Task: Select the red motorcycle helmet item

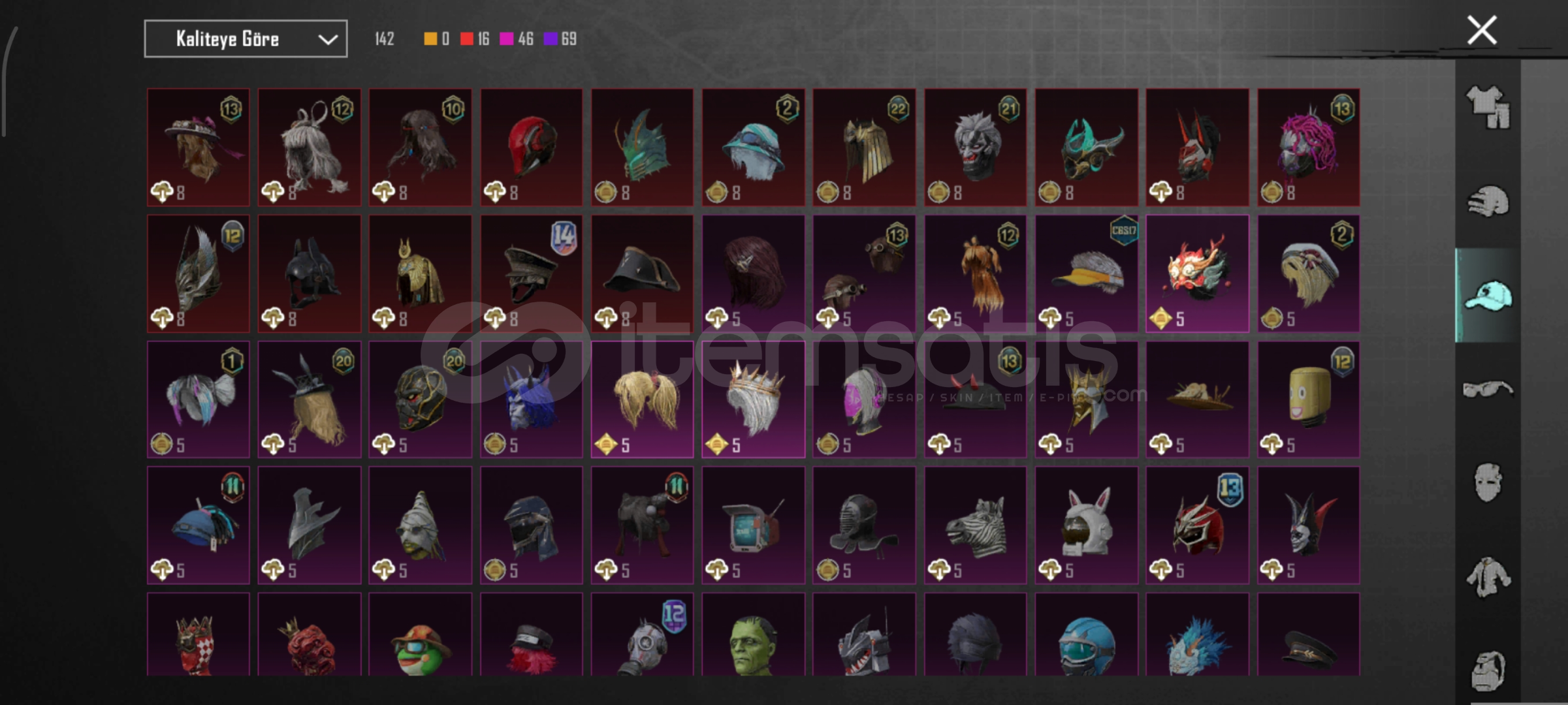Action: (x=532, y=148)
